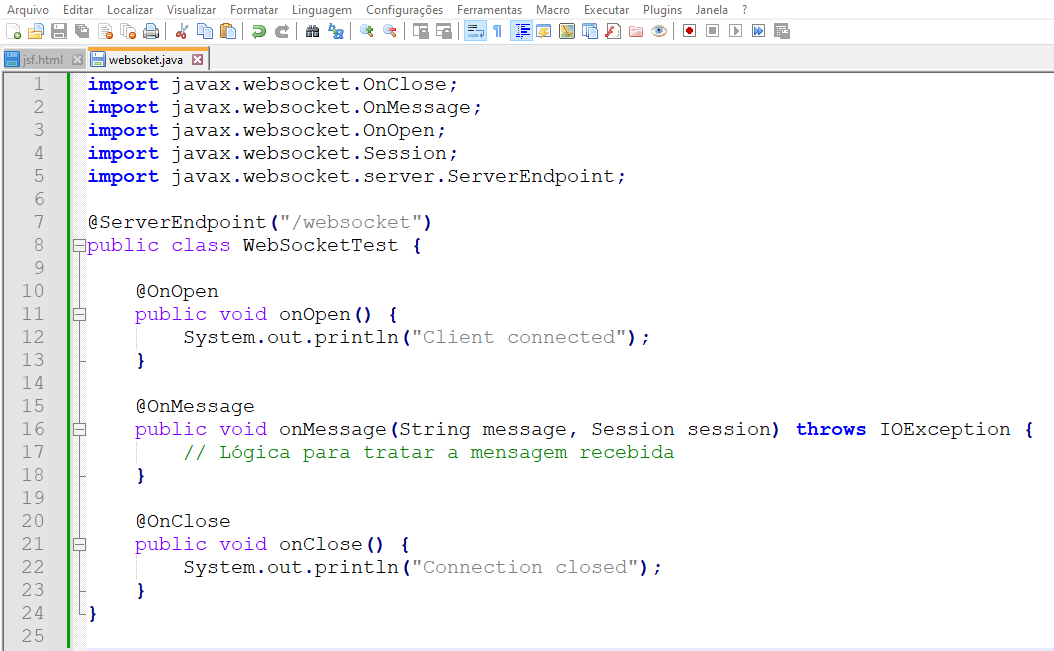Open Find with the binoculars icon
The image size is (1054, 651).
(313, 31)
